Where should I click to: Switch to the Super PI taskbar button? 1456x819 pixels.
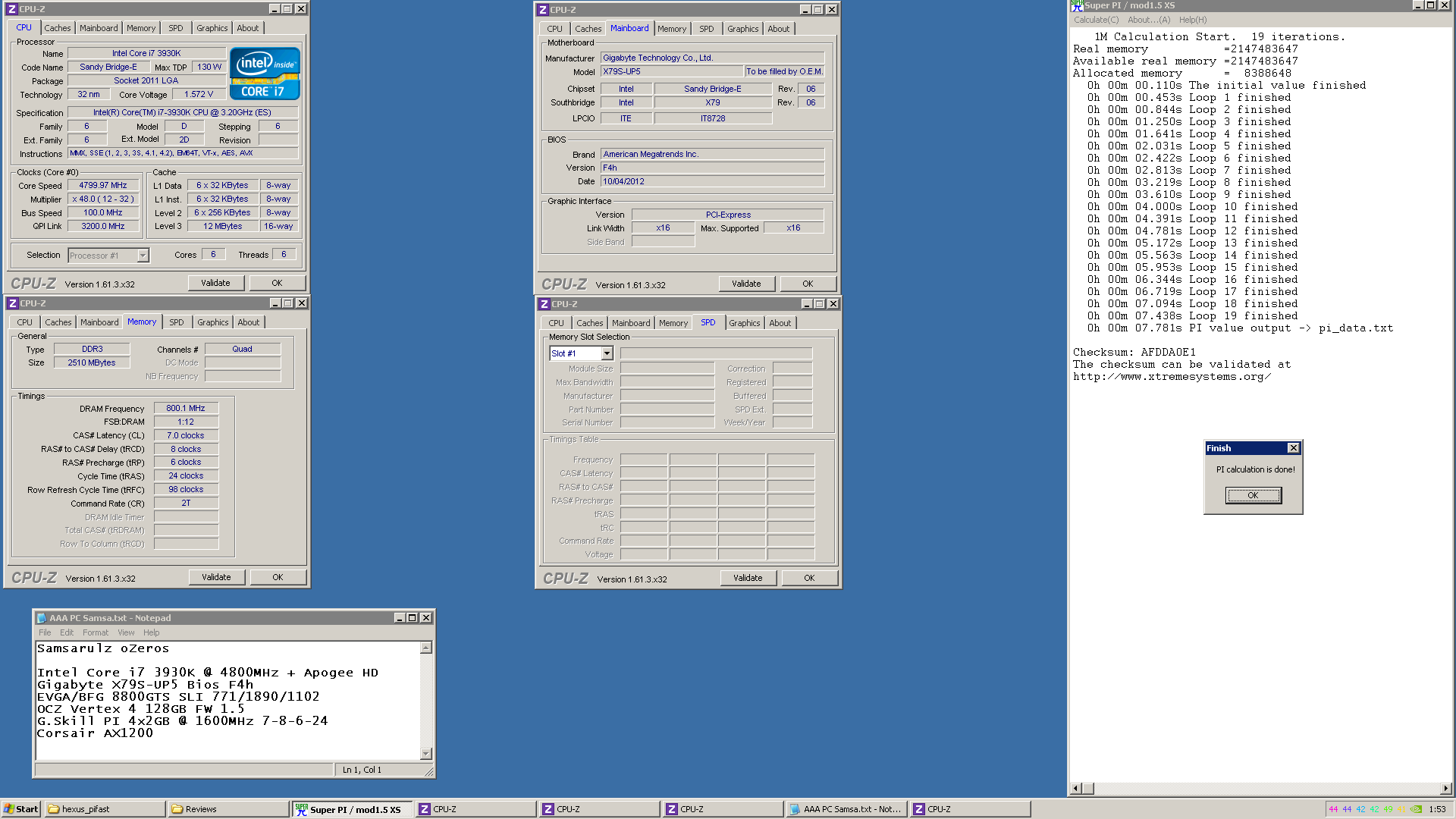[353, 809]
